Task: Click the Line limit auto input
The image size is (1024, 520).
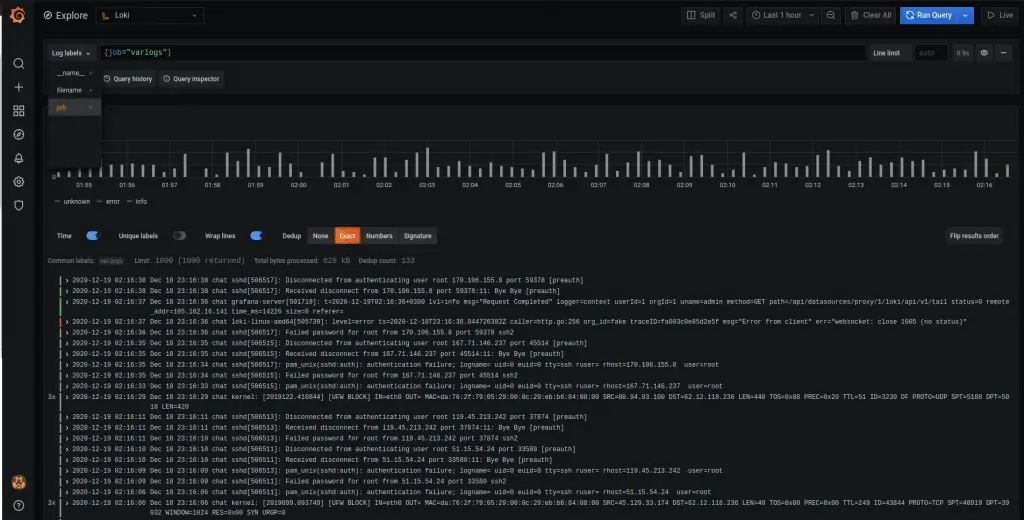Action: click(x=931, y=53)
